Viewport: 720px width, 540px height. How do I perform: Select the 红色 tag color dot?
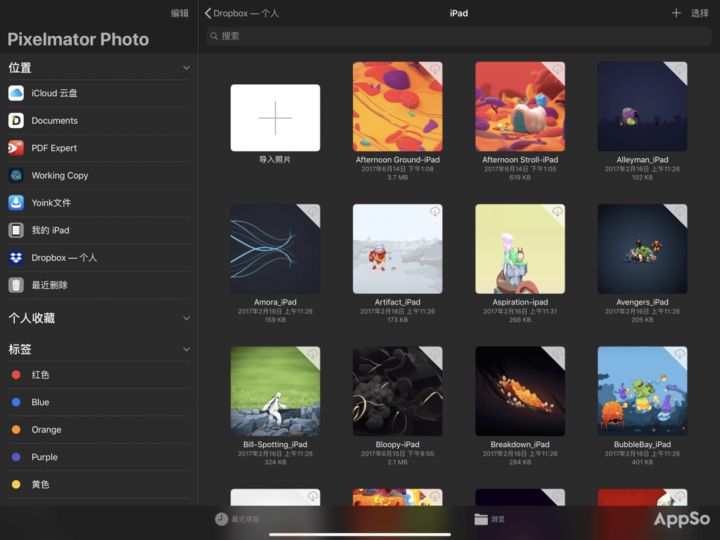click(16, 375)
